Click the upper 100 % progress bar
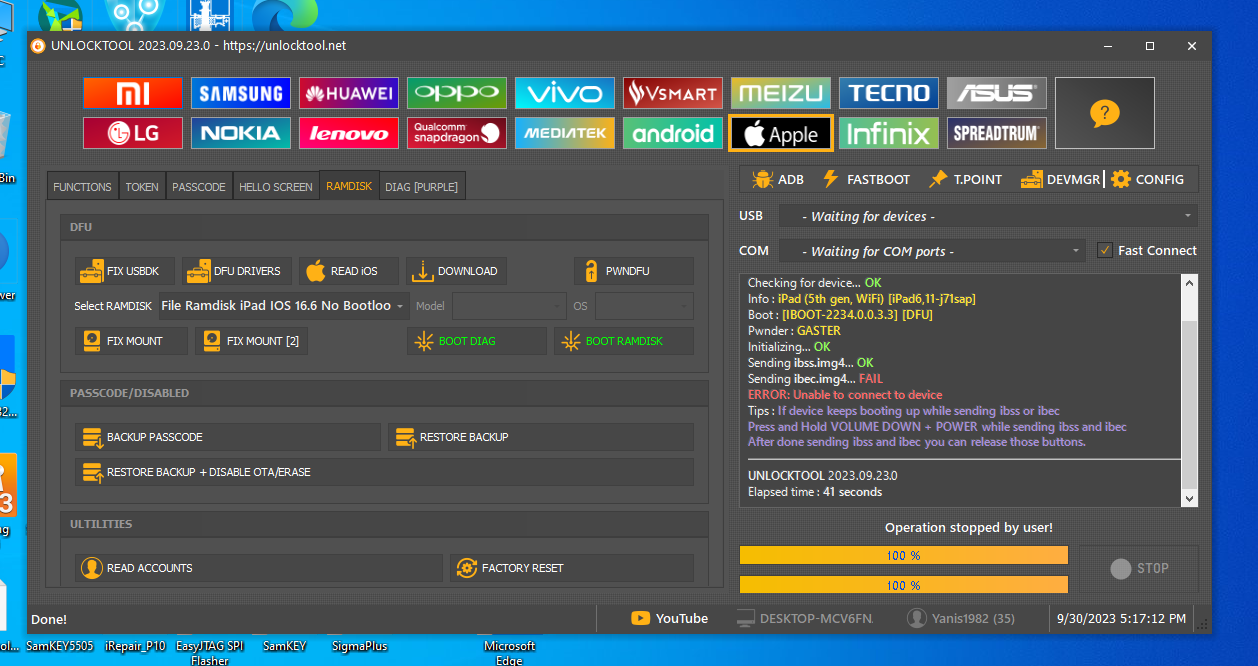 903,555
